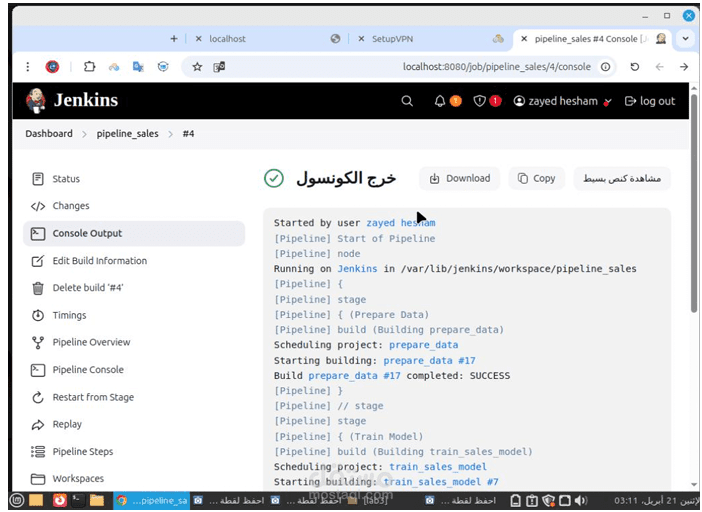Screen dimensions: 702x512
Task: Click the log out link
Action: [650, 101]
